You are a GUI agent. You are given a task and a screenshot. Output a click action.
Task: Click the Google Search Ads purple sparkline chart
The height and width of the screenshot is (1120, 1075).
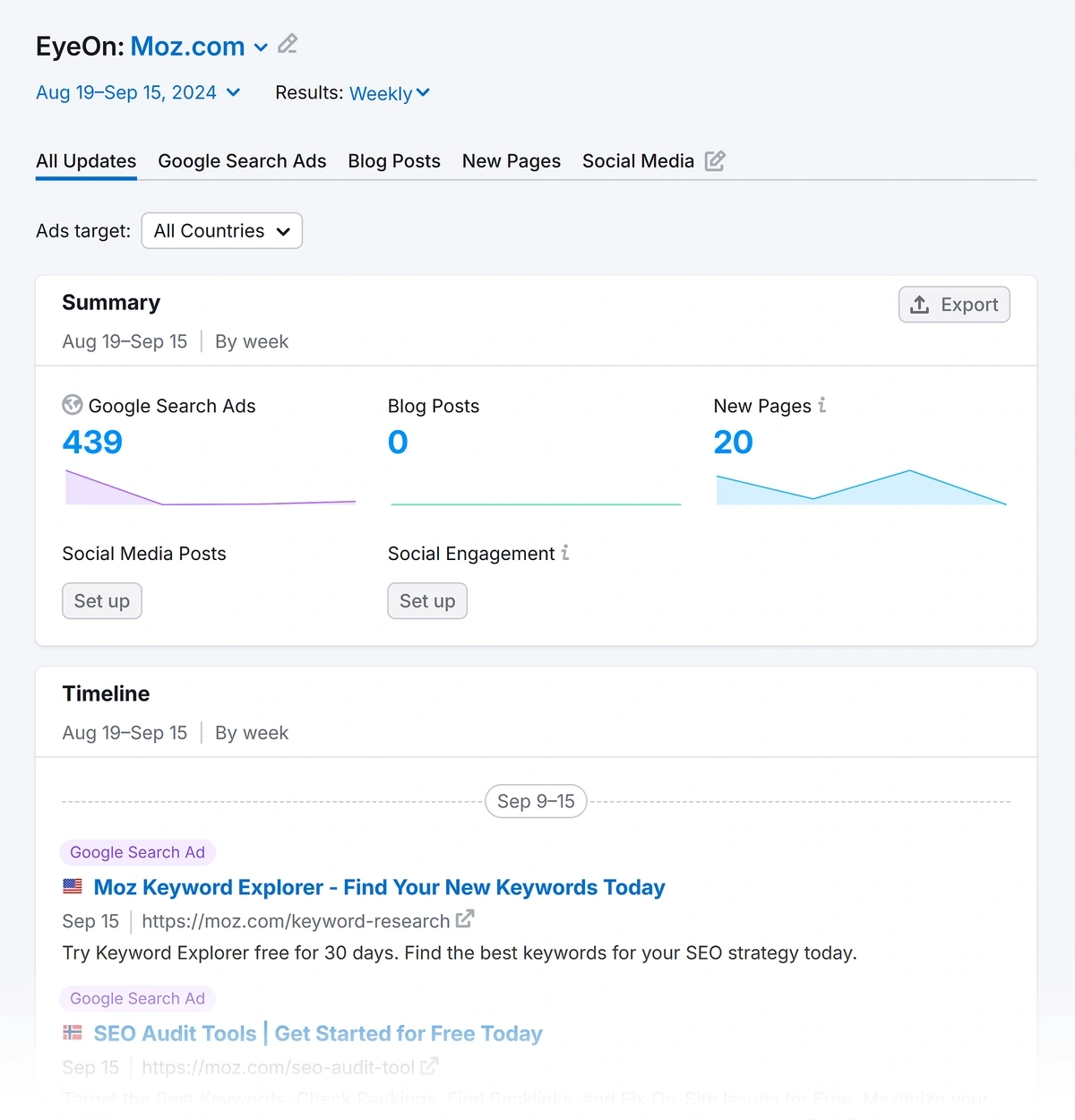pos(211,487)
